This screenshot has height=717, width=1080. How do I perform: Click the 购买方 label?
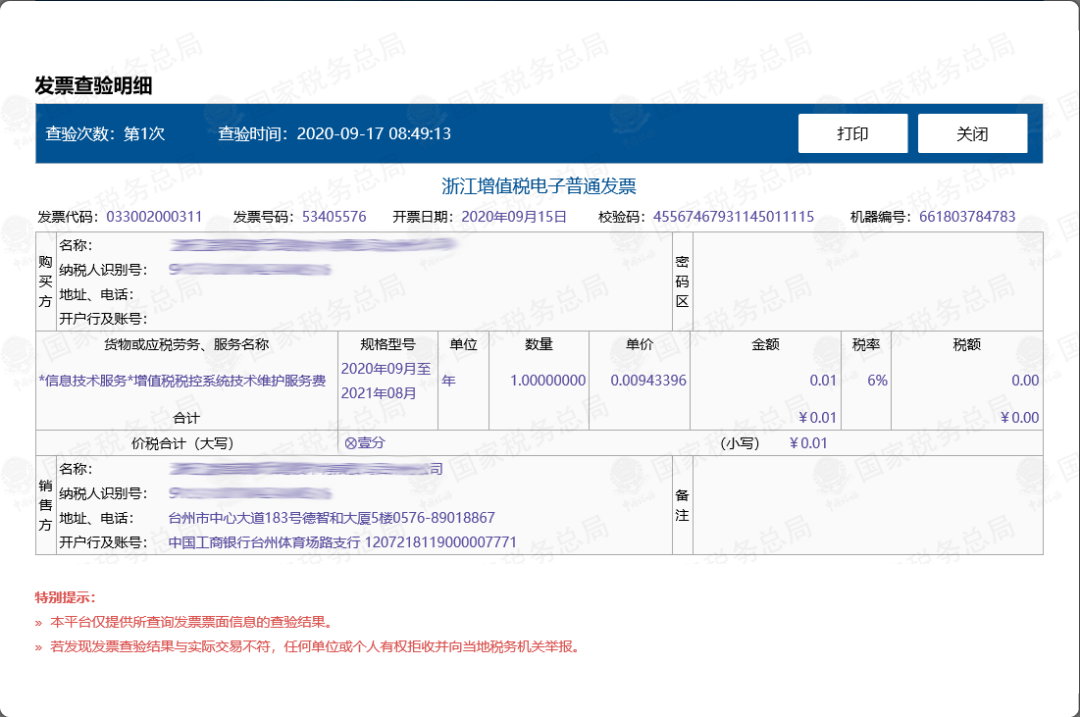(x=45, y=282)
